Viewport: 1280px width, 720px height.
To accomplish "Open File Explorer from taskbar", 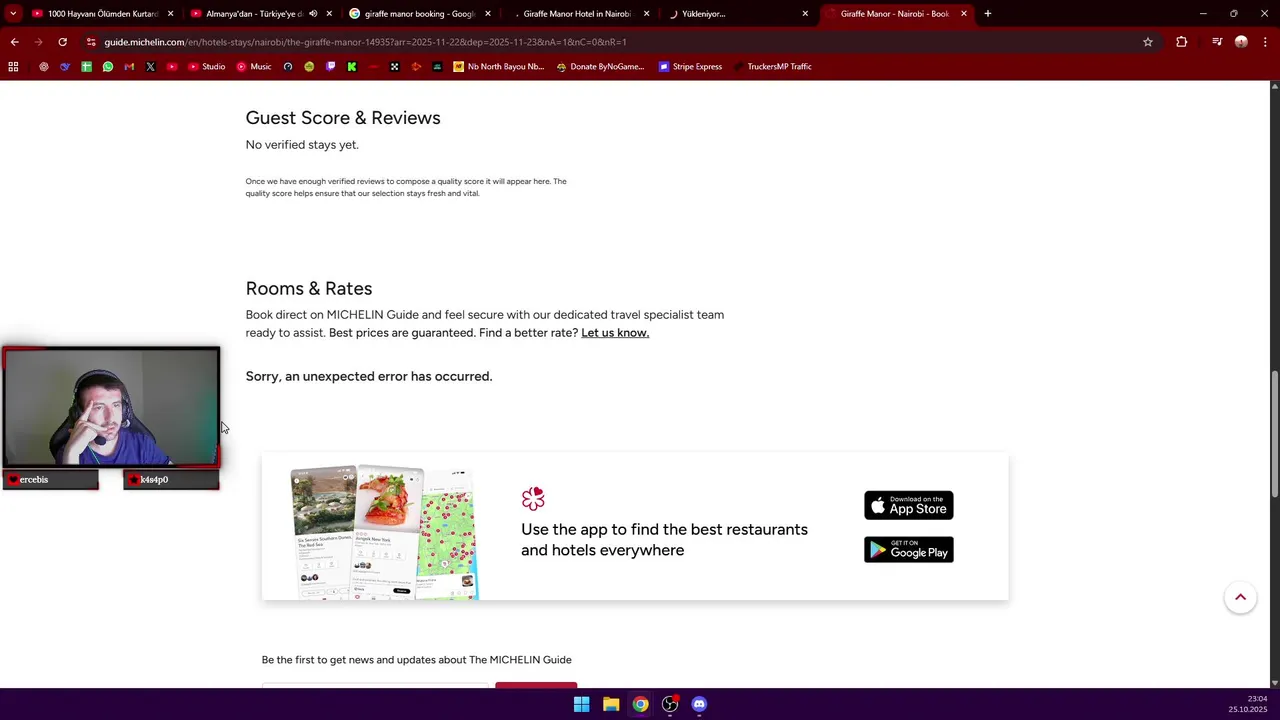I will pyautogui.click(x=611, y=704).
